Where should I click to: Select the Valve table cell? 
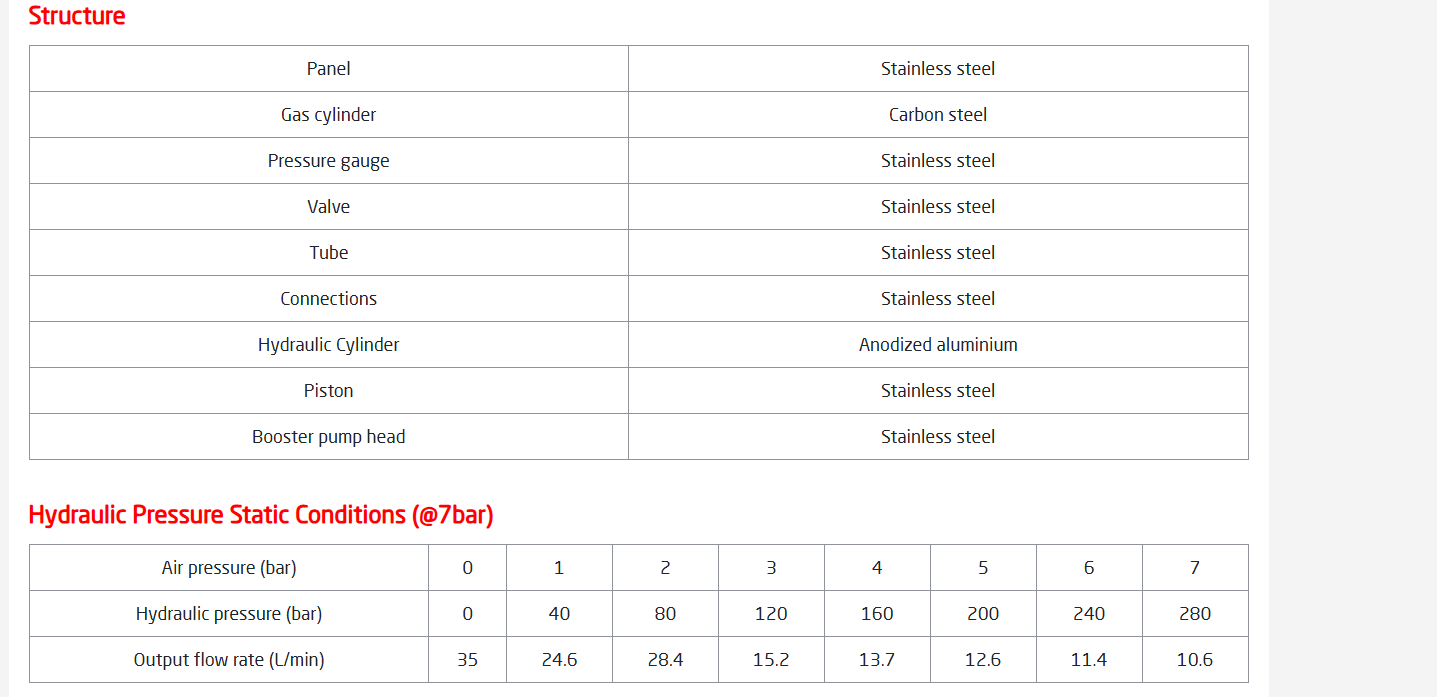329,207
